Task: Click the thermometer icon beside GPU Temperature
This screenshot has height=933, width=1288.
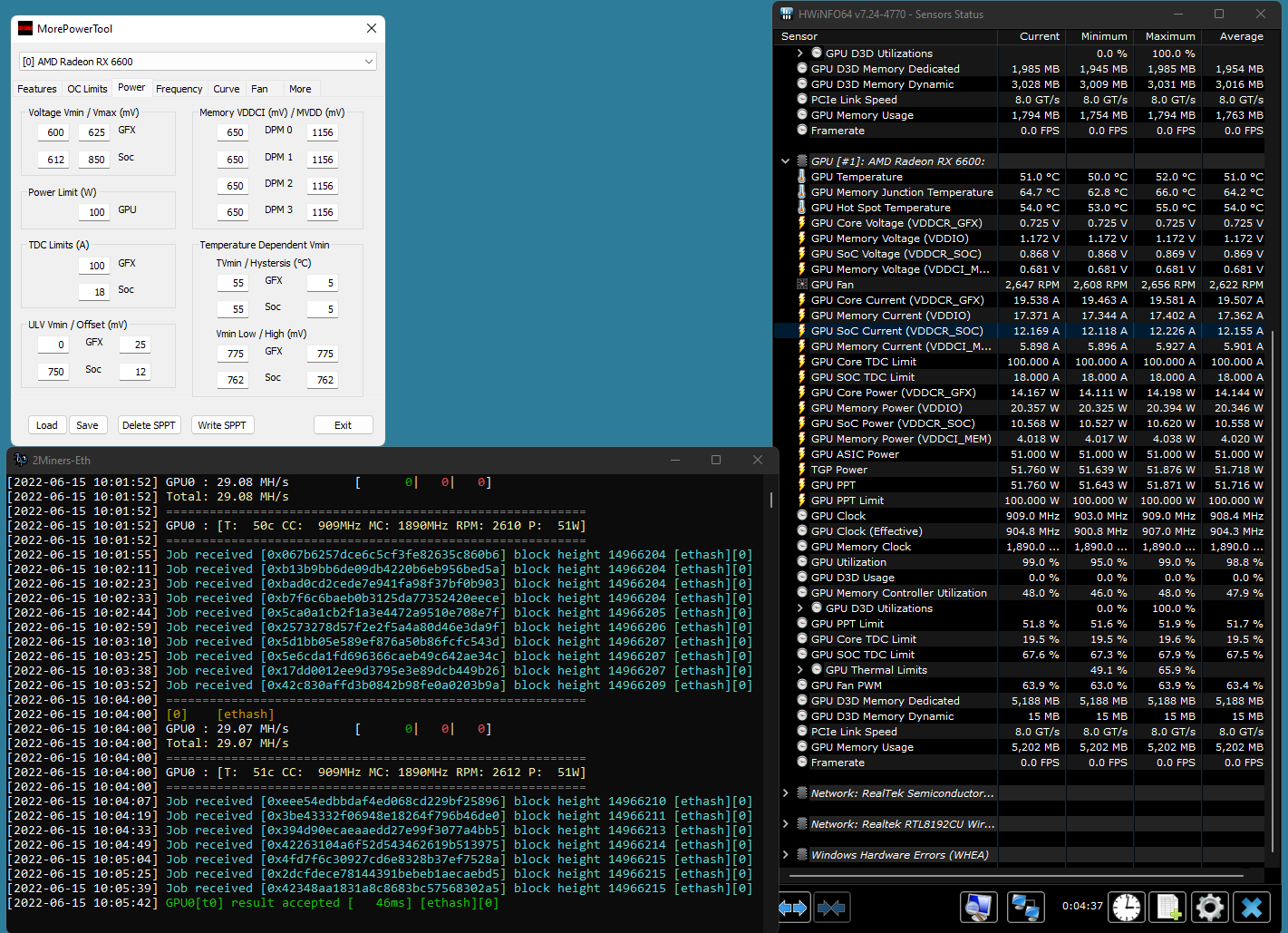Action: pos(801,177)
